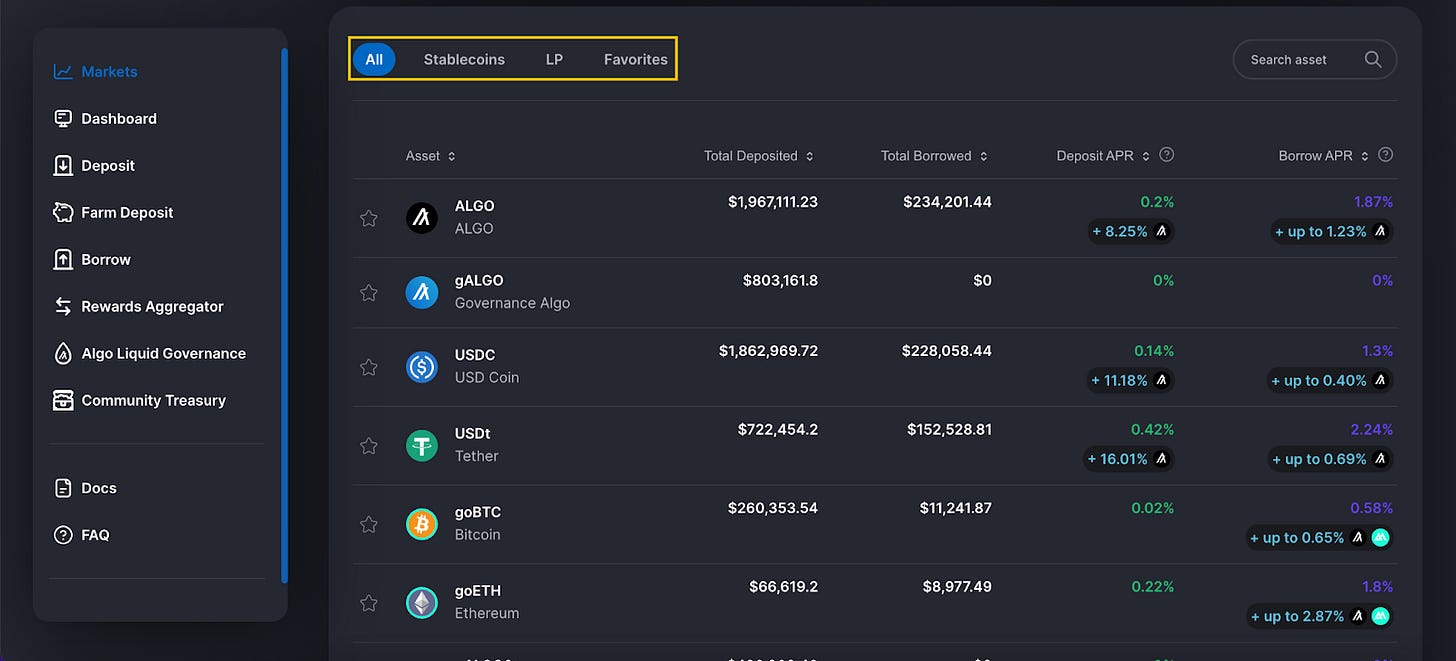The height and width of the screenshot is (661, 1456).
Task: Sort by Borrow APR column
Action: point(1324,156)
